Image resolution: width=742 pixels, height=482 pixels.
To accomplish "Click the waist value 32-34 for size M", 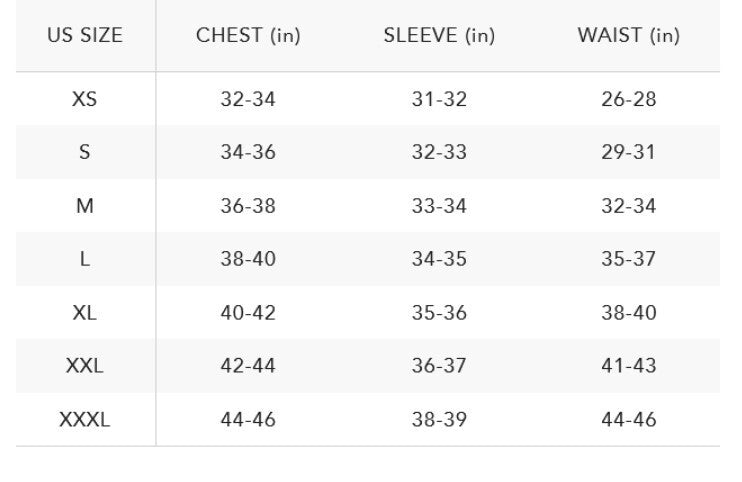I will coord(628,206).
